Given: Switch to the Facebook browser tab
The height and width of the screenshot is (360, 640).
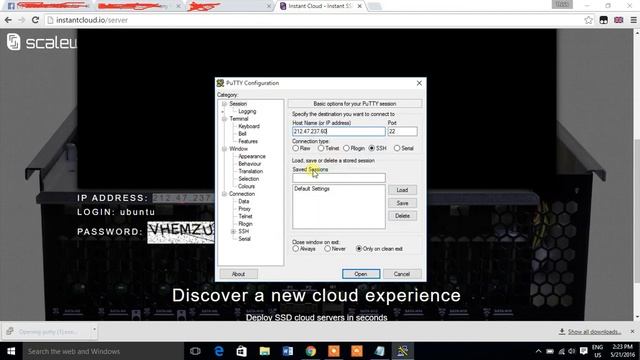Looking at the screenshot, I should (49, 6).
